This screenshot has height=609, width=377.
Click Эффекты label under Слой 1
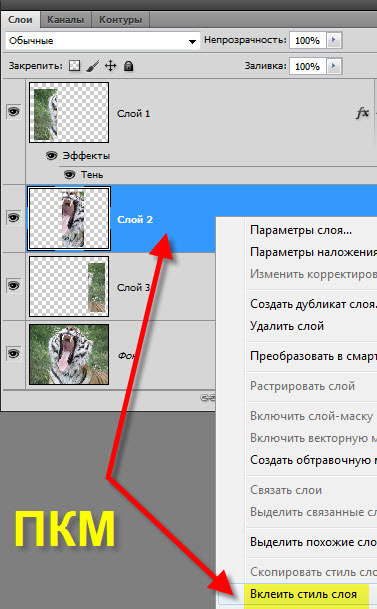point(86,156)
